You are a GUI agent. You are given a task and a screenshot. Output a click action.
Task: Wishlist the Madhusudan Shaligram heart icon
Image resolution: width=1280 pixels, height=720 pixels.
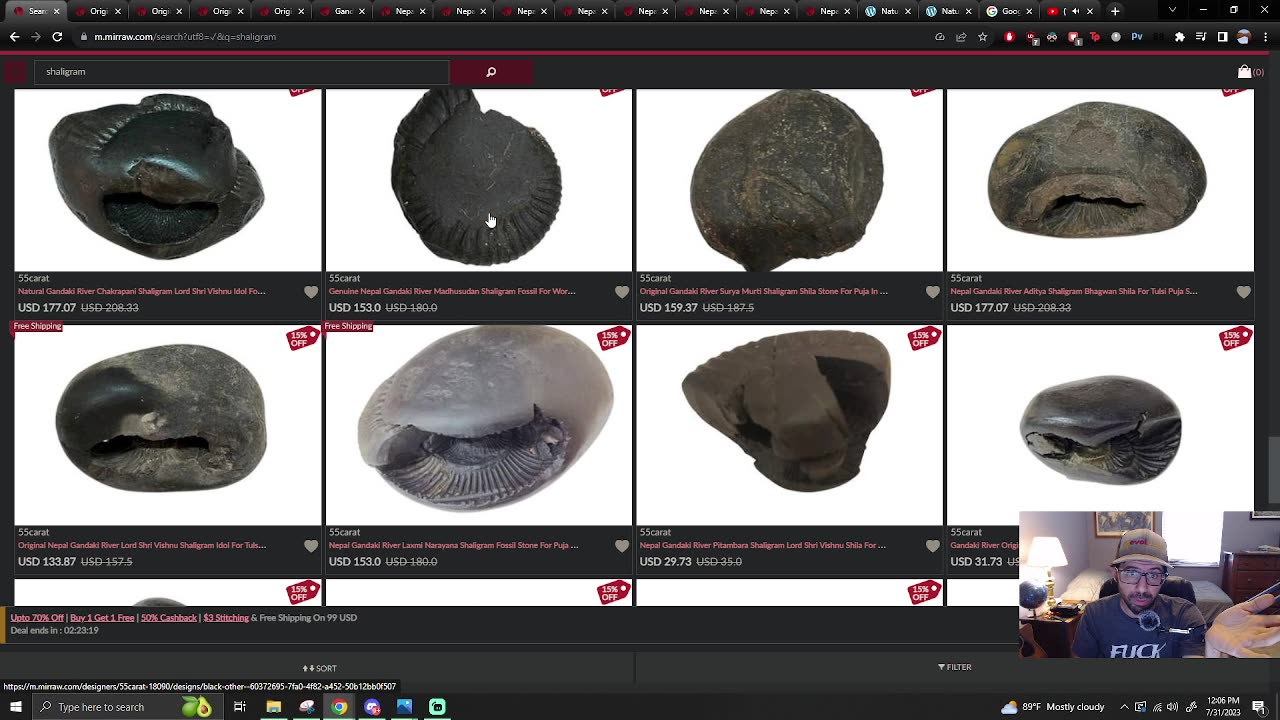pos(622,292)
